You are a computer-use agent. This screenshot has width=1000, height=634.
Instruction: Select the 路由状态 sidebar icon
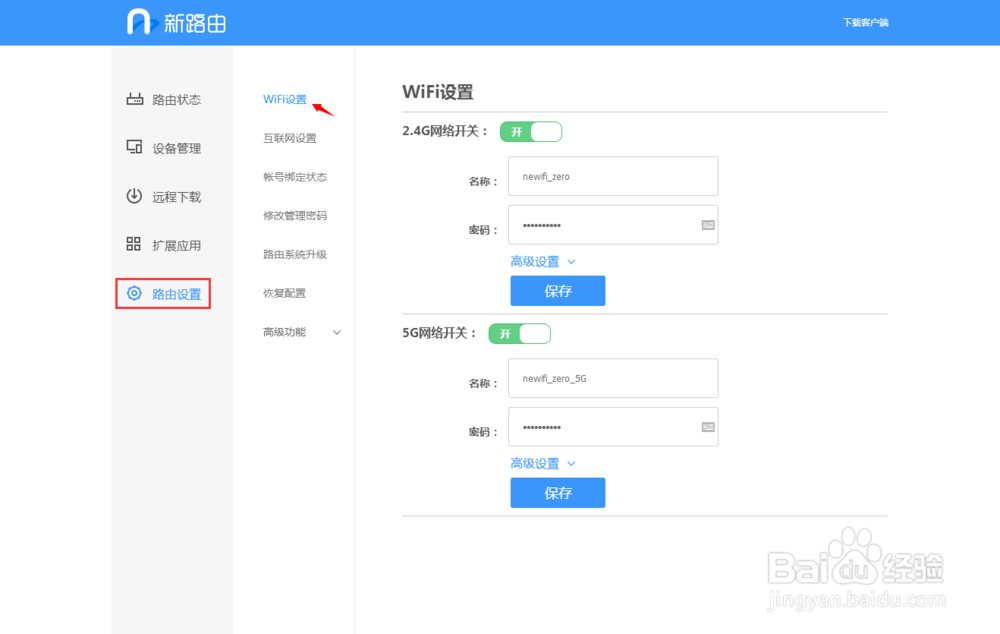135,99
